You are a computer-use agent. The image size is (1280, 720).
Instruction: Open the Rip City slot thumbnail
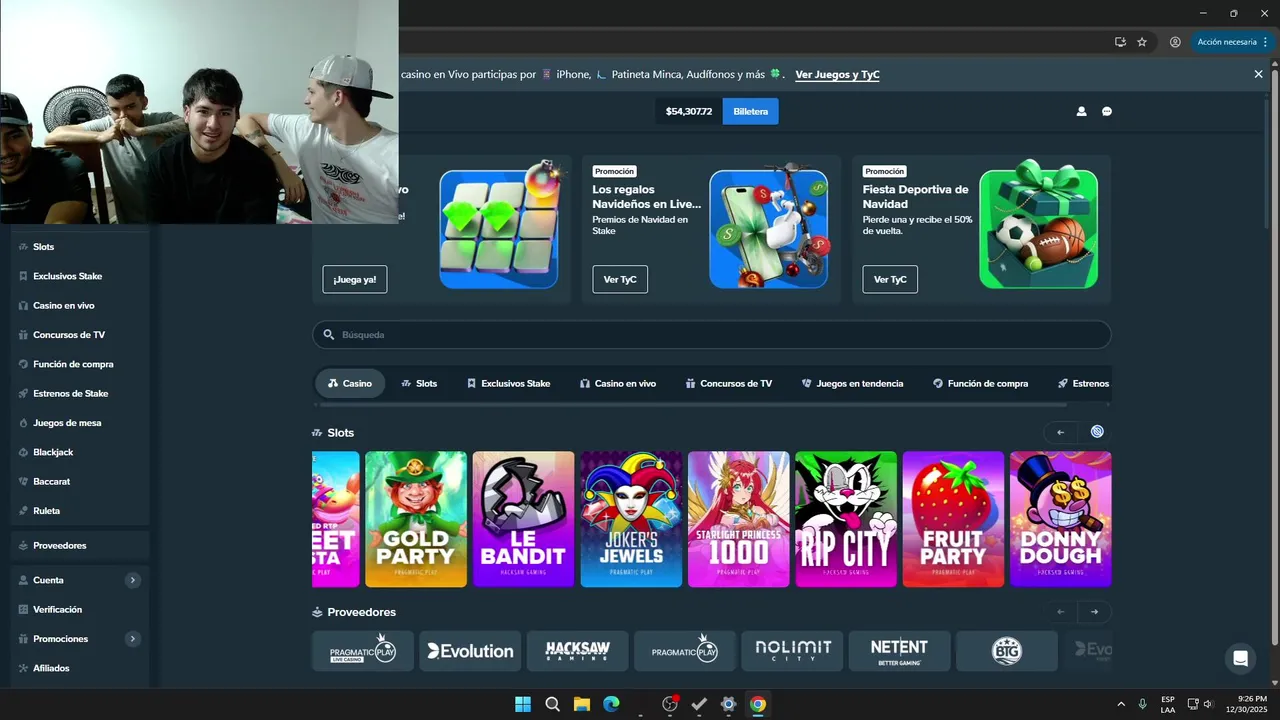[846, 519]
